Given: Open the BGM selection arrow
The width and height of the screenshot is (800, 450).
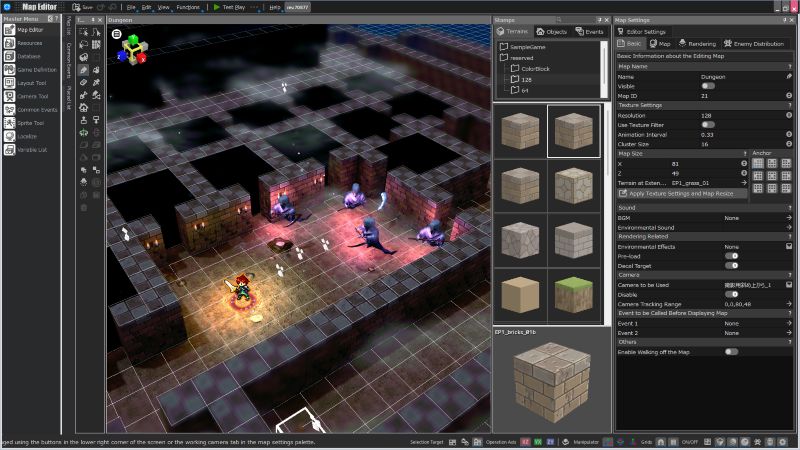Looking at the screenshot, I should coord(789,218).
